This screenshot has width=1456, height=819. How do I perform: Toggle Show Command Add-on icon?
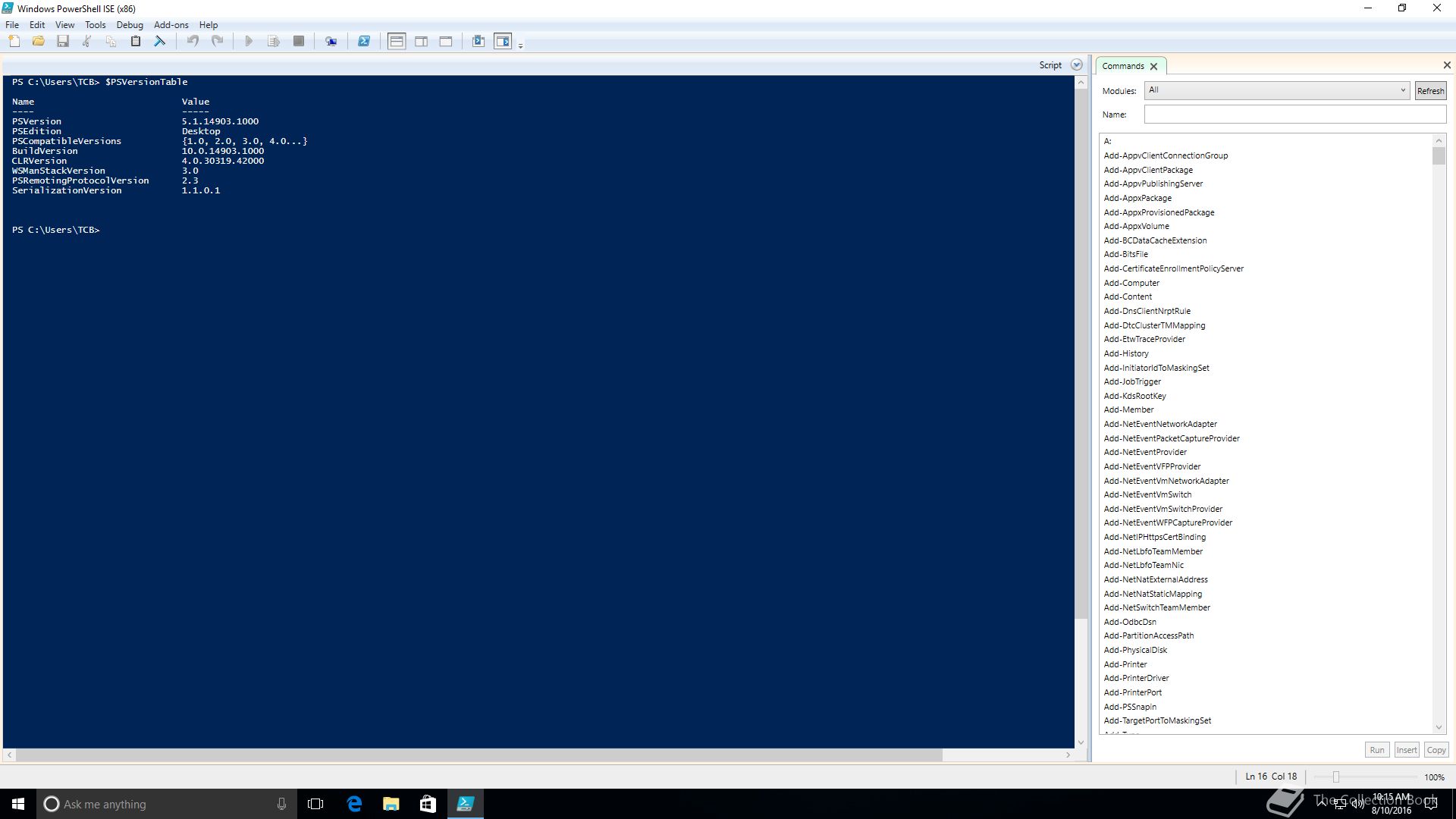(503, 41)
